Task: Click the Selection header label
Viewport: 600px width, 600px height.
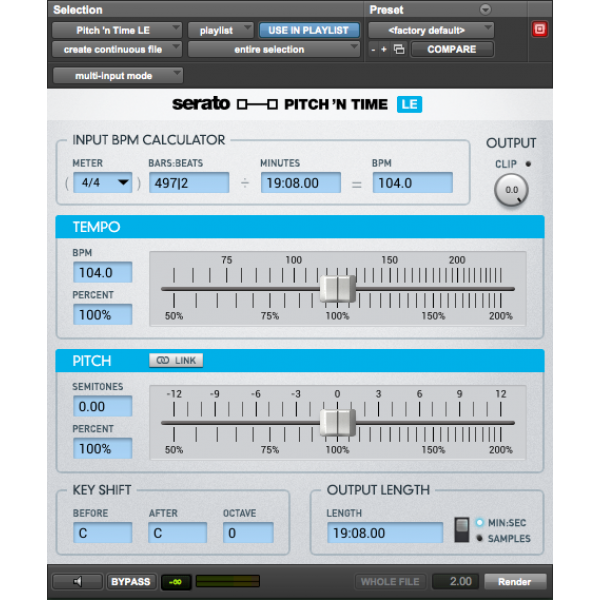Action: 78,10
